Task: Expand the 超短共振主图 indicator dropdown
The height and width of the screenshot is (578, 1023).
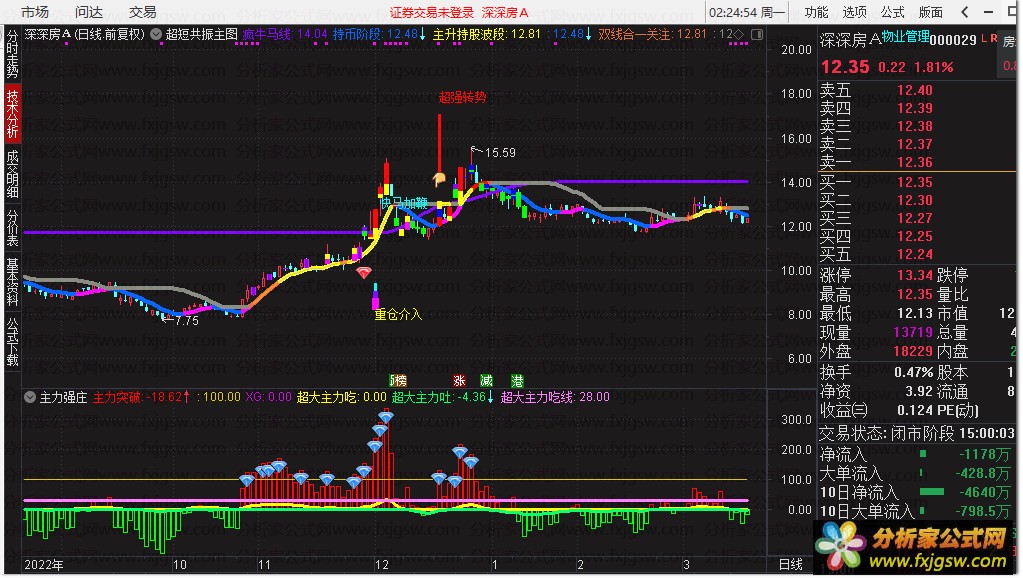Action: [x=156, y=35]
